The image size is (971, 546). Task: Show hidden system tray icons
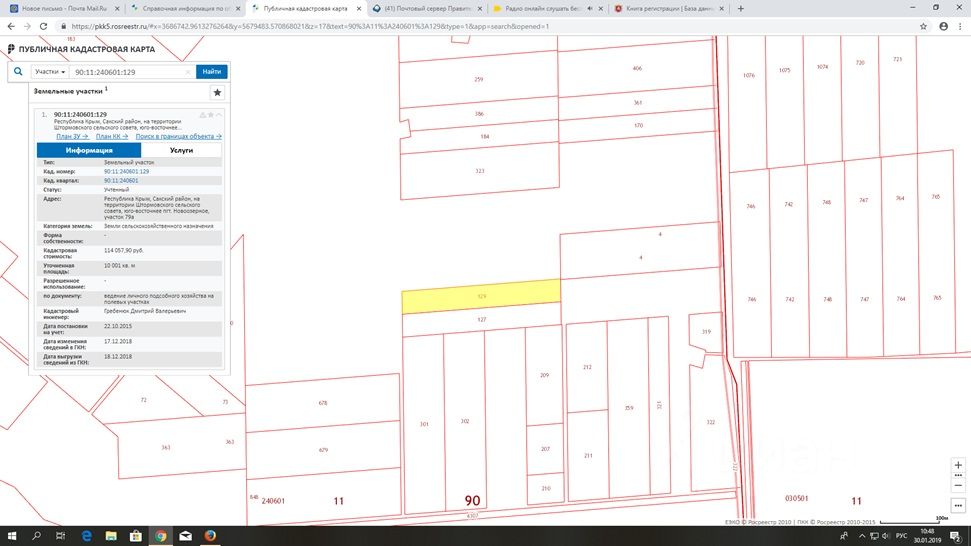862,536
